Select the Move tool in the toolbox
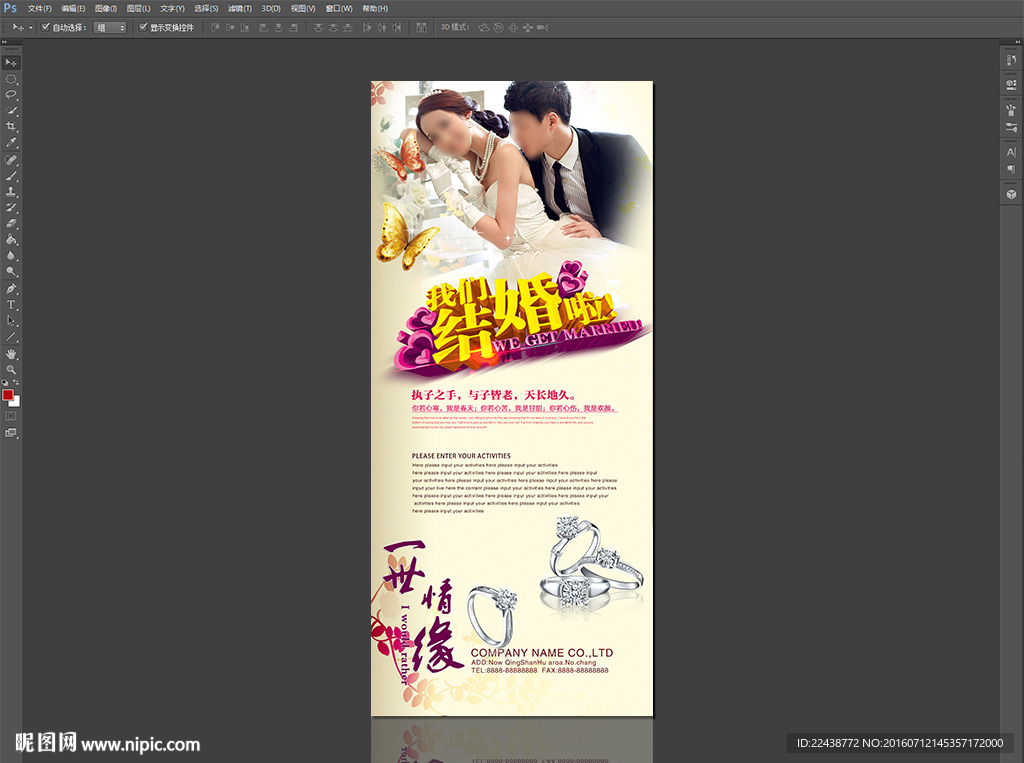The image size is (1024, 763). [12, 62]
